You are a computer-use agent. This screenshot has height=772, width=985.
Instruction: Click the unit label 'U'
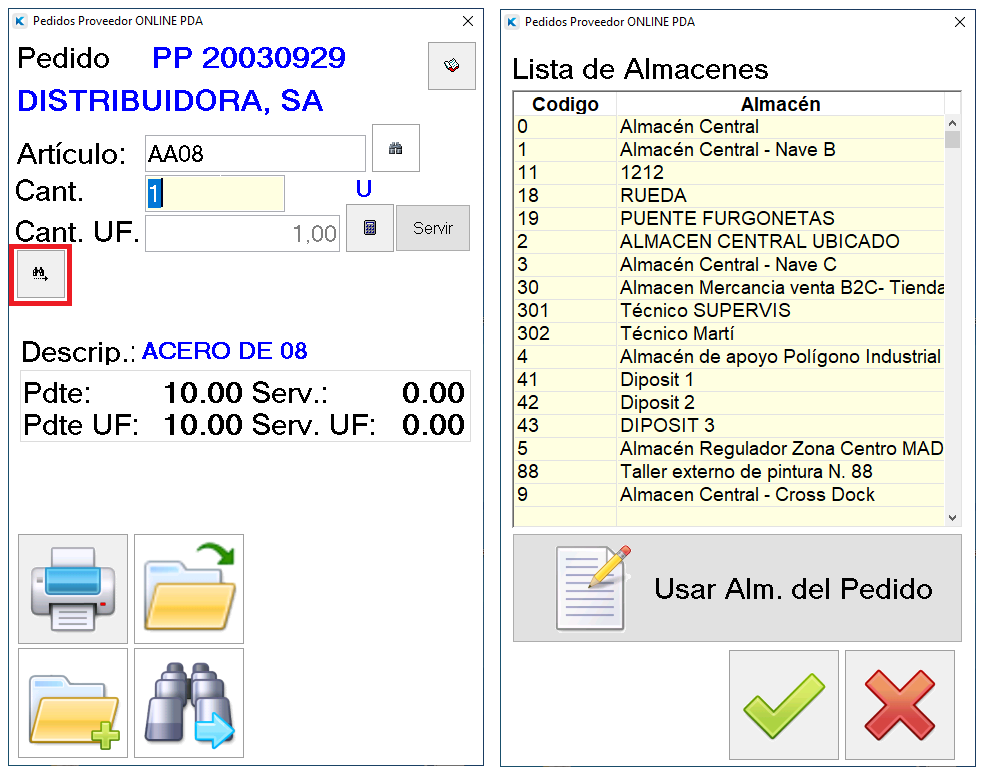point(364,188)
